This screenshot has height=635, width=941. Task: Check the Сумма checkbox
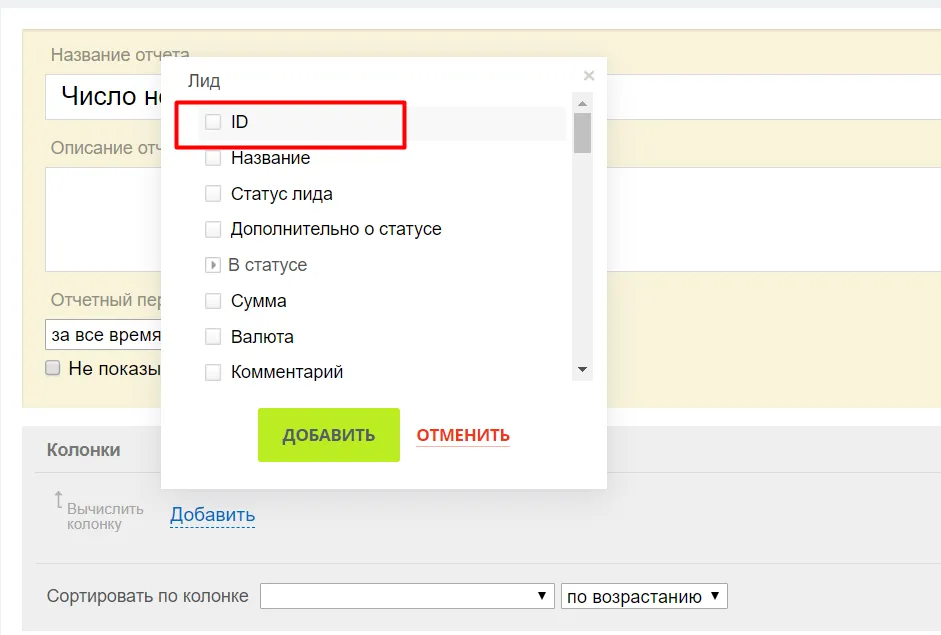coord(213,300)
